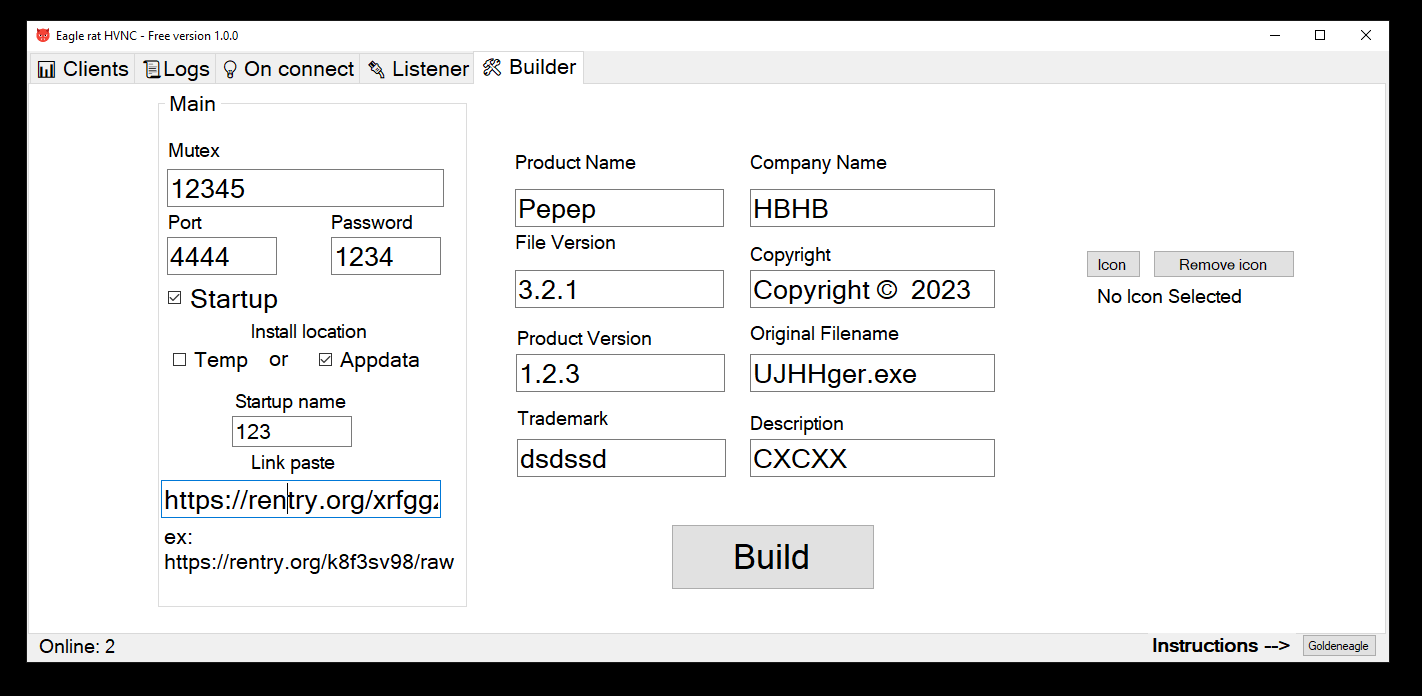Toggle the Startup checkbox
Viewport: 1422px width, 696px height.
pos(175,298)
